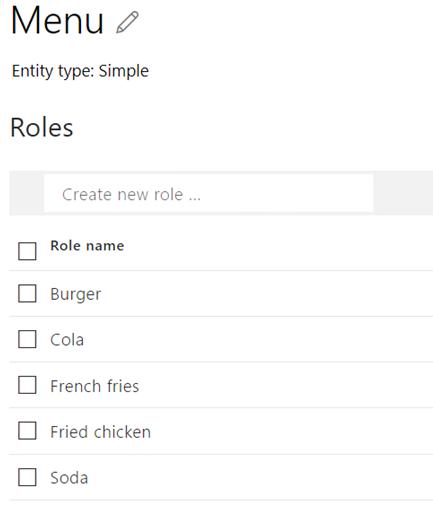Image resolution: width=433 pixels, height=513 pixels.
Task: Click the Entity type: Simple label
Action: [x=80, y=71]
